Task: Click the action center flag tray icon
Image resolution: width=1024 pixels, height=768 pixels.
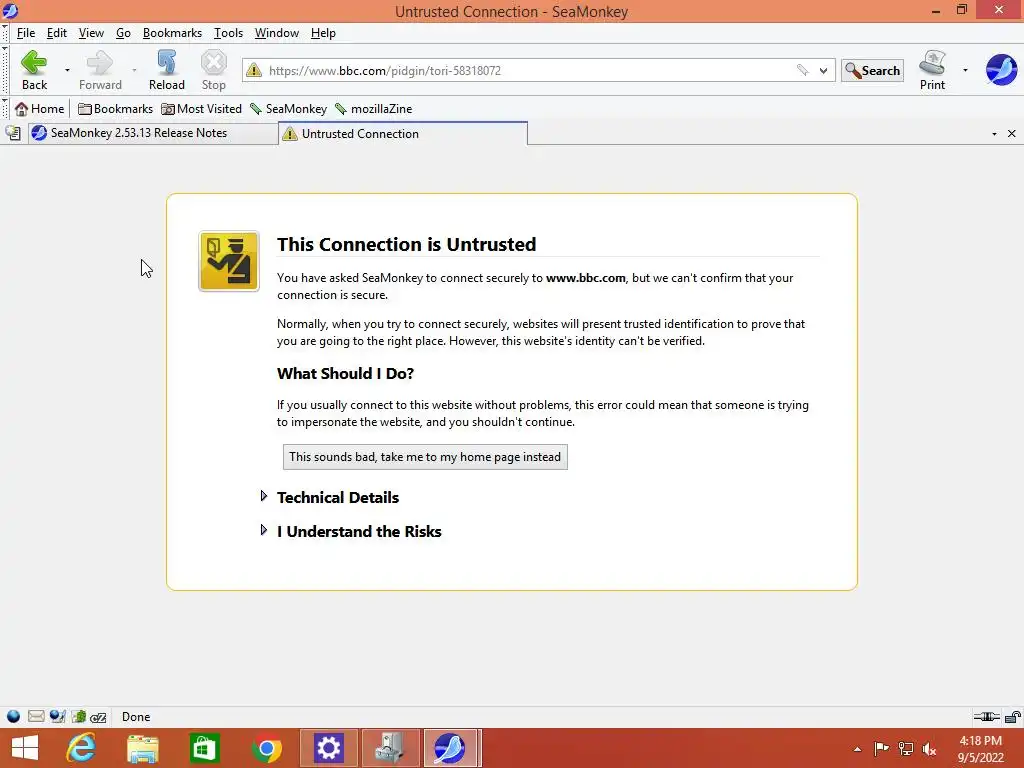Action: click(882, 748)
